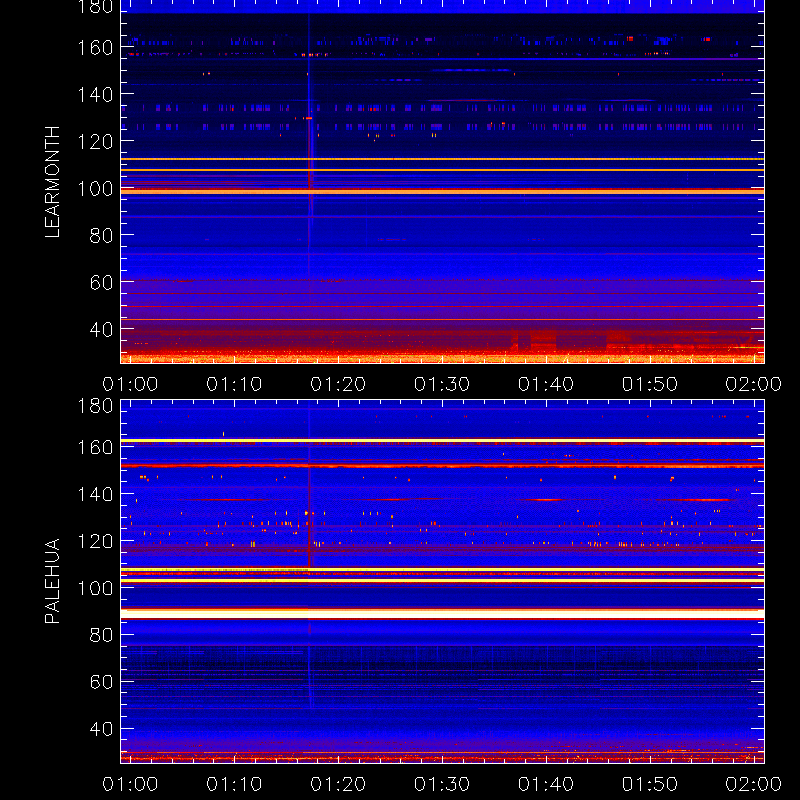Choose the 01:00 time label below Palehua plot

(130, 784)
